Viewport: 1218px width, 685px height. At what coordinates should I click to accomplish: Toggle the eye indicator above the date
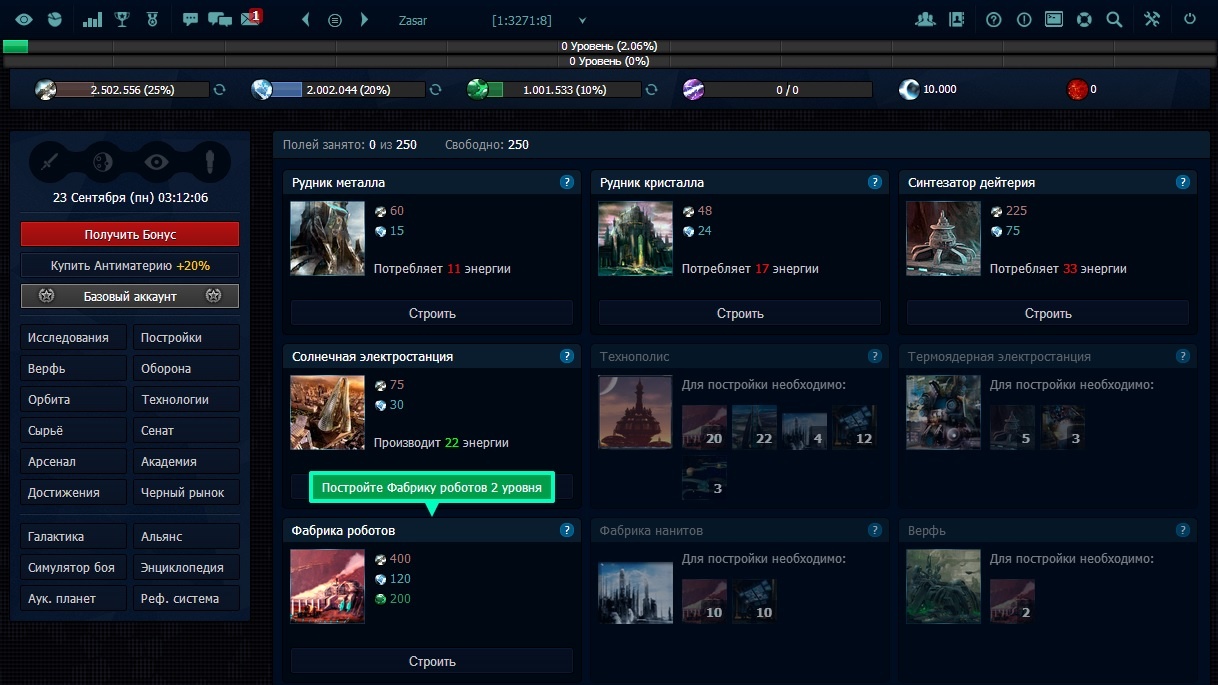click(x=156, y=162)
